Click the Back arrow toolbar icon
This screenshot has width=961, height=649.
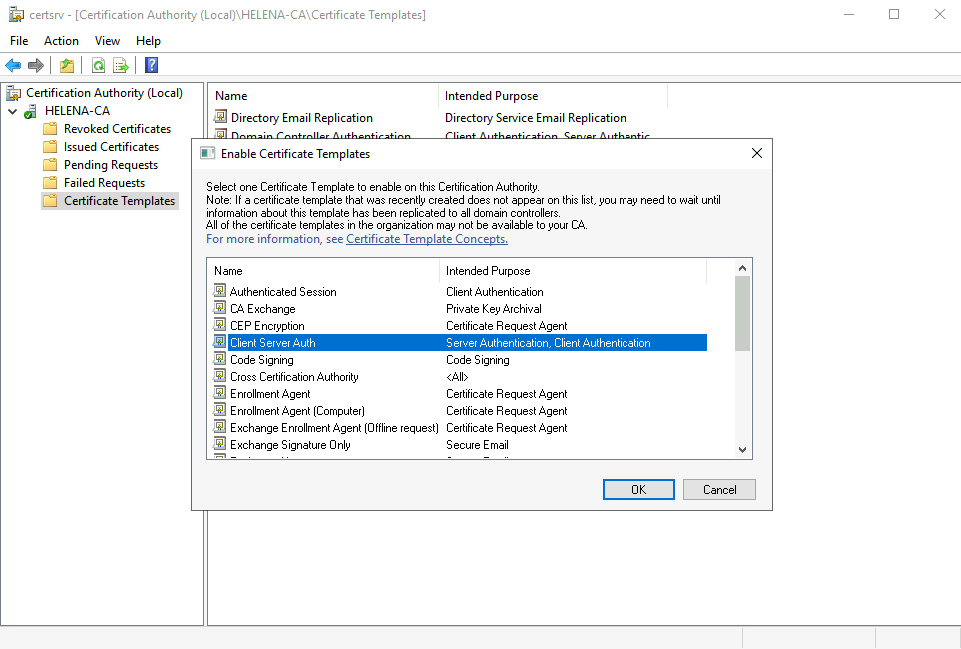(x=13, y=66)
